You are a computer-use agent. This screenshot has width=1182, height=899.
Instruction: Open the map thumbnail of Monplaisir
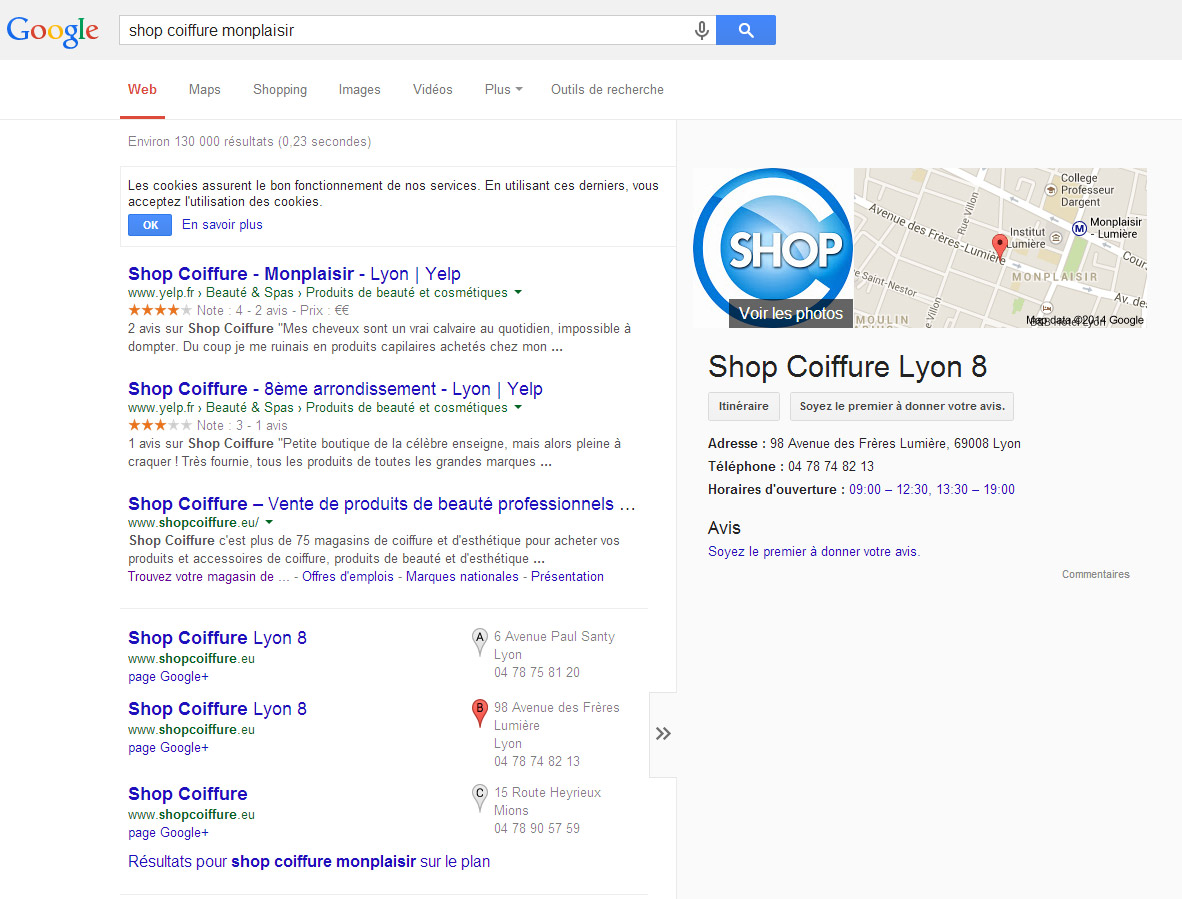(1000, 248)
